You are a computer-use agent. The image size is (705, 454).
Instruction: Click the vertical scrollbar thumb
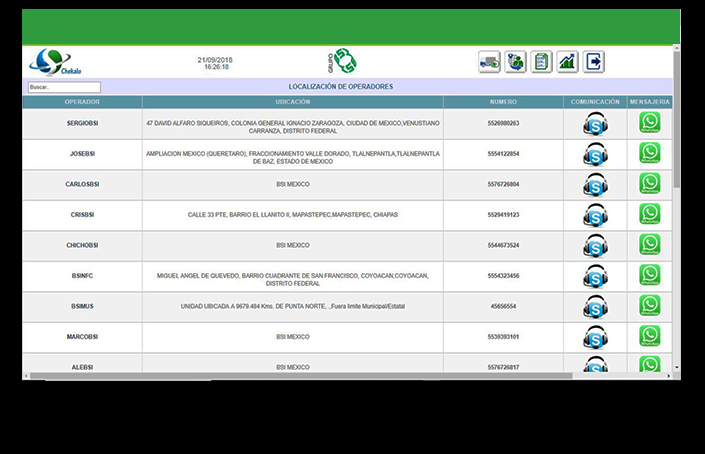point(677,119)
